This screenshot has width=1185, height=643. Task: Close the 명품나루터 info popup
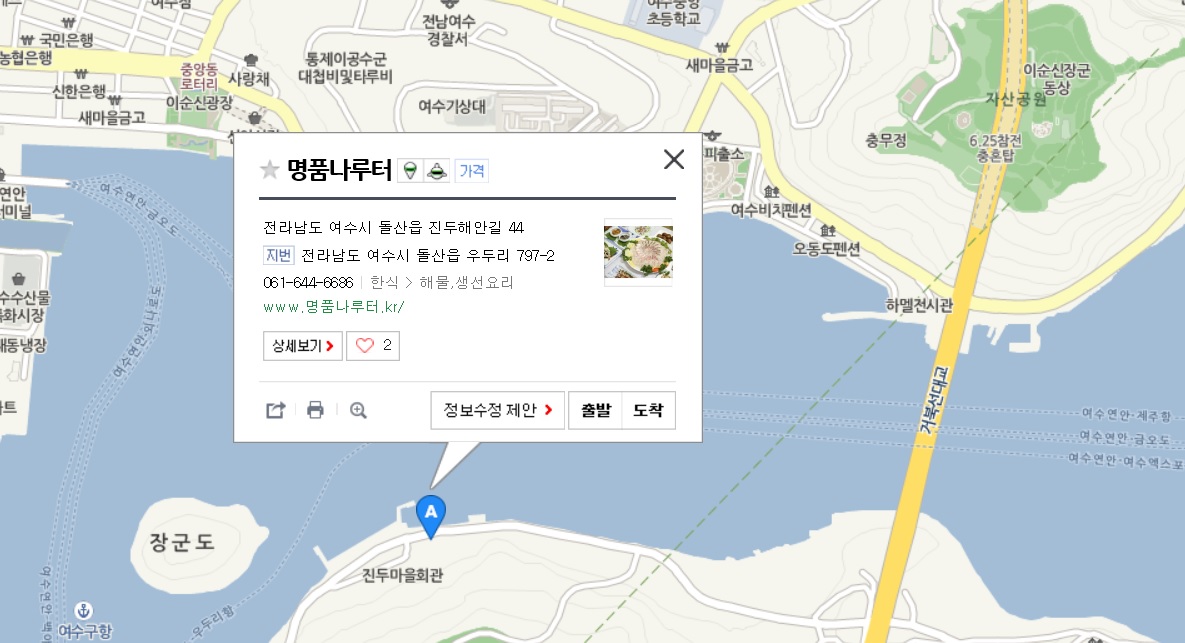(673, 159)
